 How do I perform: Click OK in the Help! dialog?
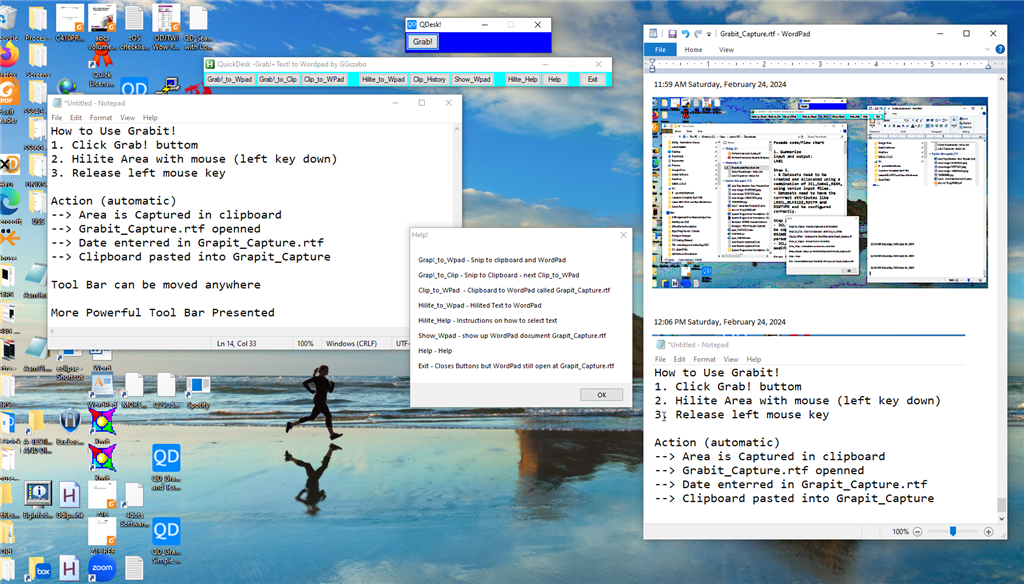(x=601, y=395)
